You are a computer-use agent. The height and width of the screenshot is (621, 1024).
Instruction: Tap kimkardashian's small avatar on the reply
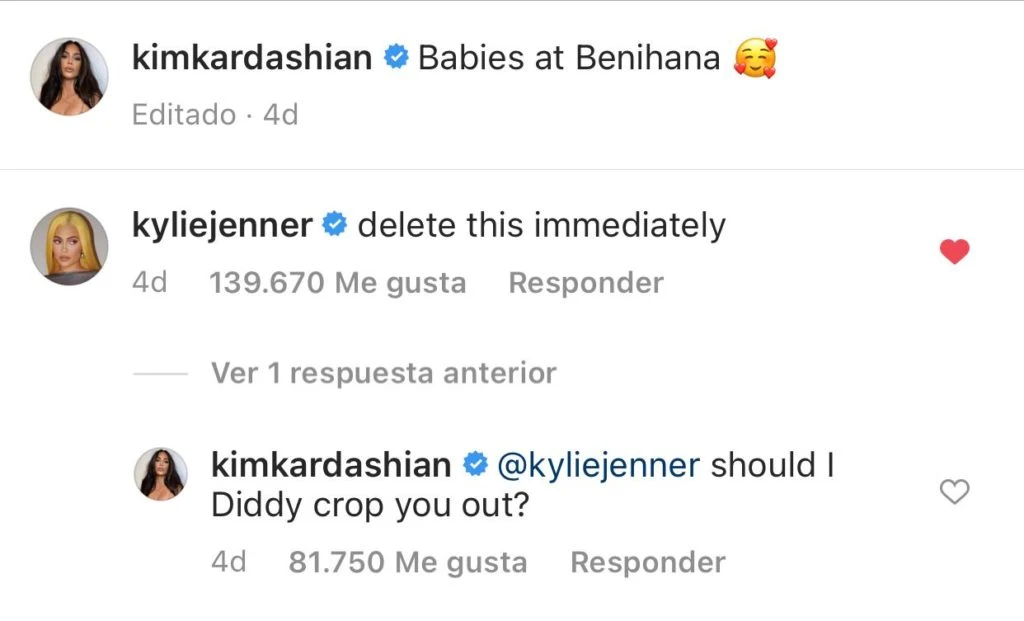160,473
